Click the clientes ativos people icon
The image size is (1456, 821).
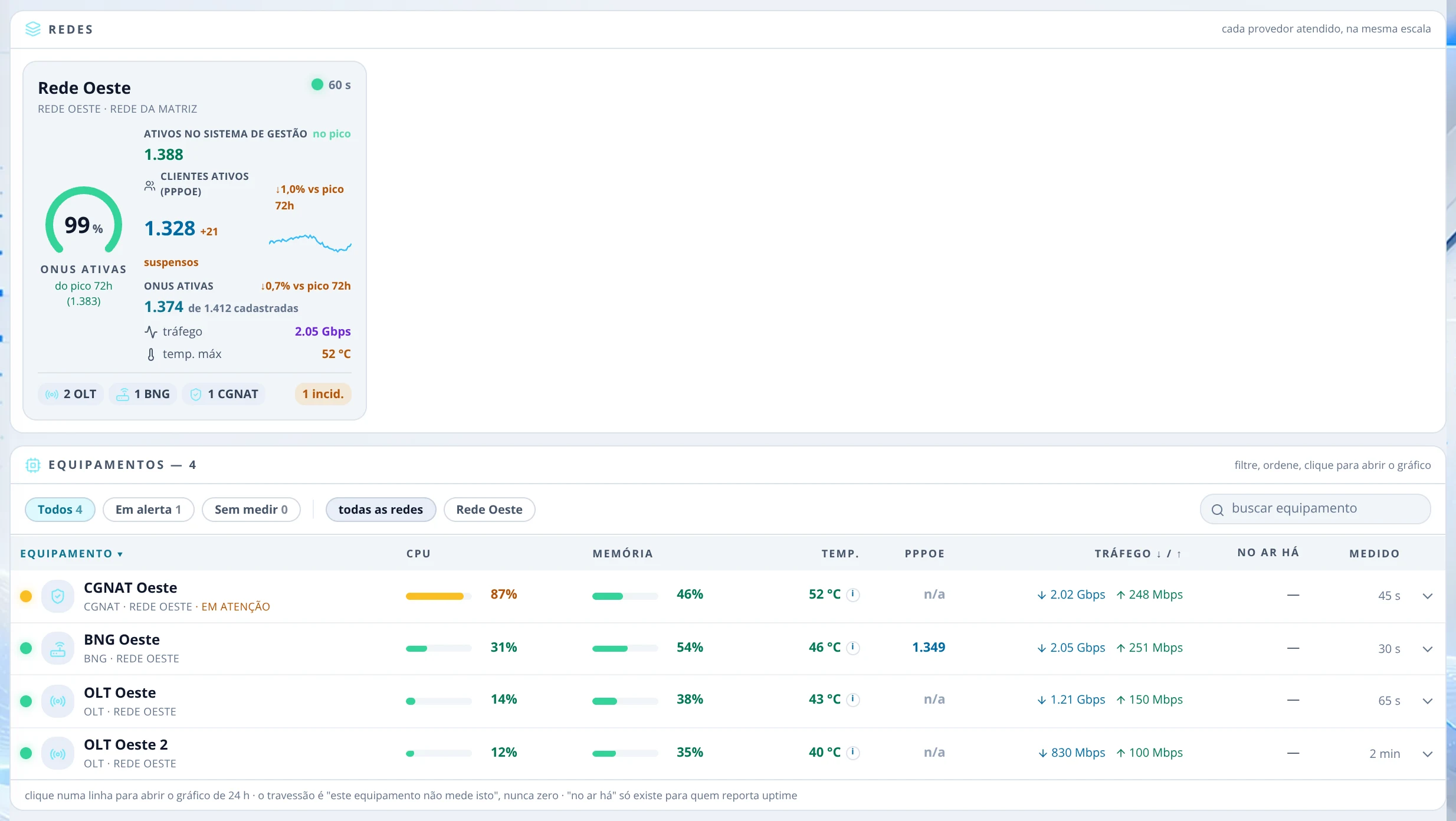click(150, 186)
